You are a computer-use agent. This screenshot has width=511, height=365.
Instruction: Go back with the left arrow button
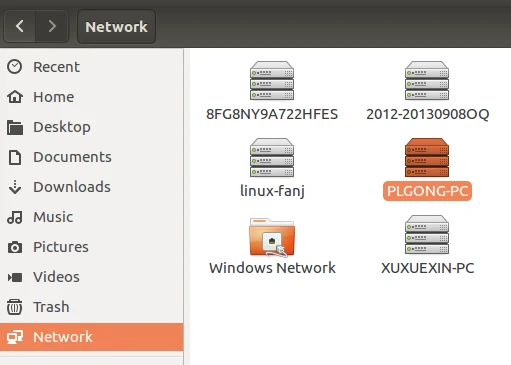20,26
